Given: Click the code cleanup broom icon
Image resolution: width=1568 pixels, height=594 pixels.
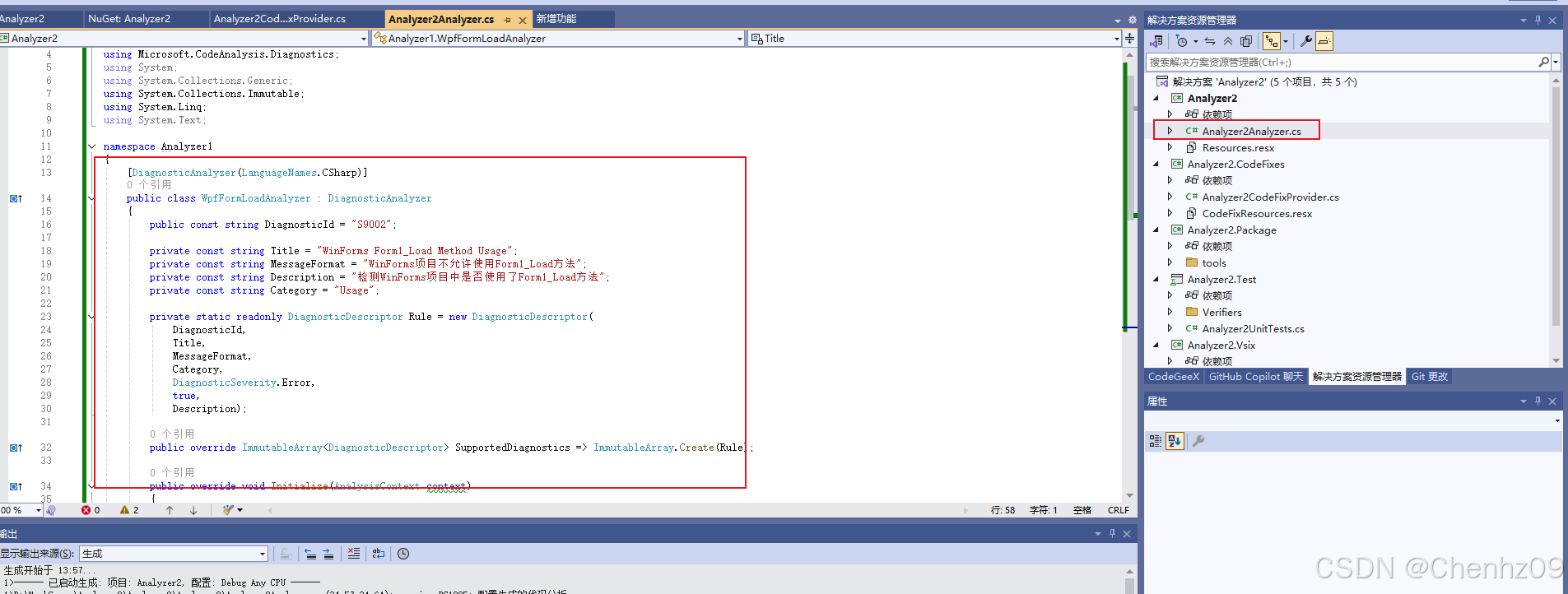Looking at the screenshot, I should click(x=228, y=510).
